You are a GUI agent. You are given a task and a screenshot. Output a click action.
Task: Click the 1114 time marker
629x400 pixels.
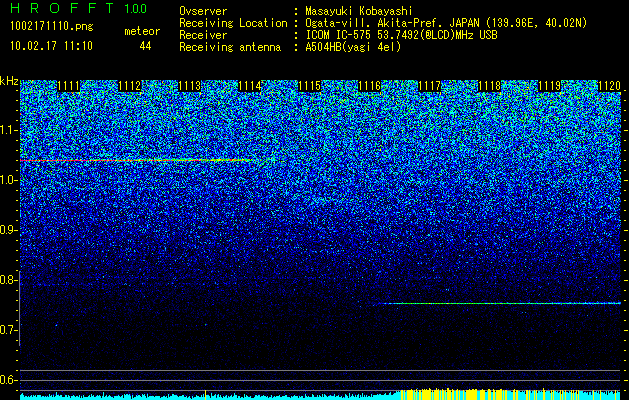[x=250, y=86]
